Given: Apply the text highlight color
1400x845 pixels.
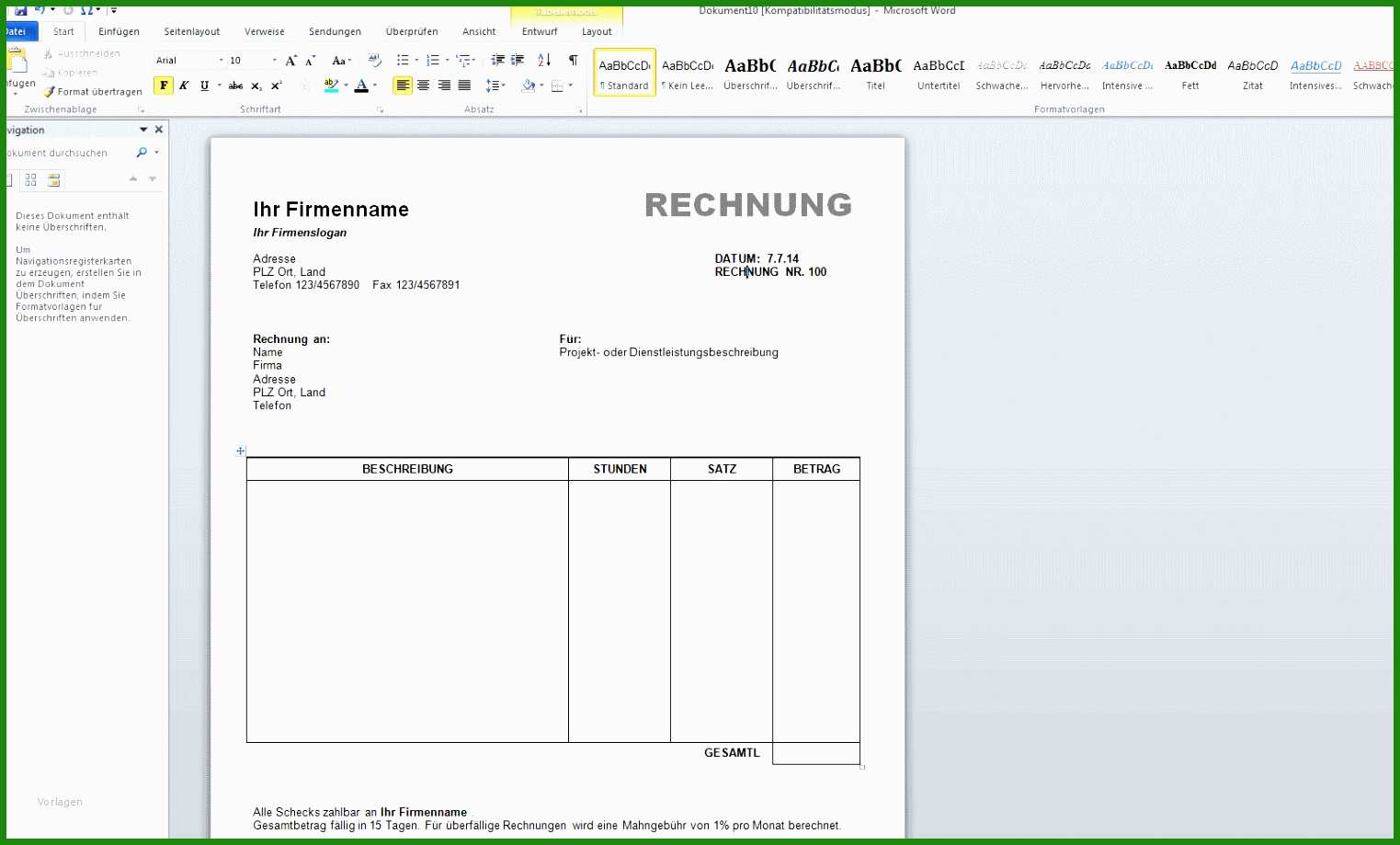Looking at the screenshot, I should [331, 86].
